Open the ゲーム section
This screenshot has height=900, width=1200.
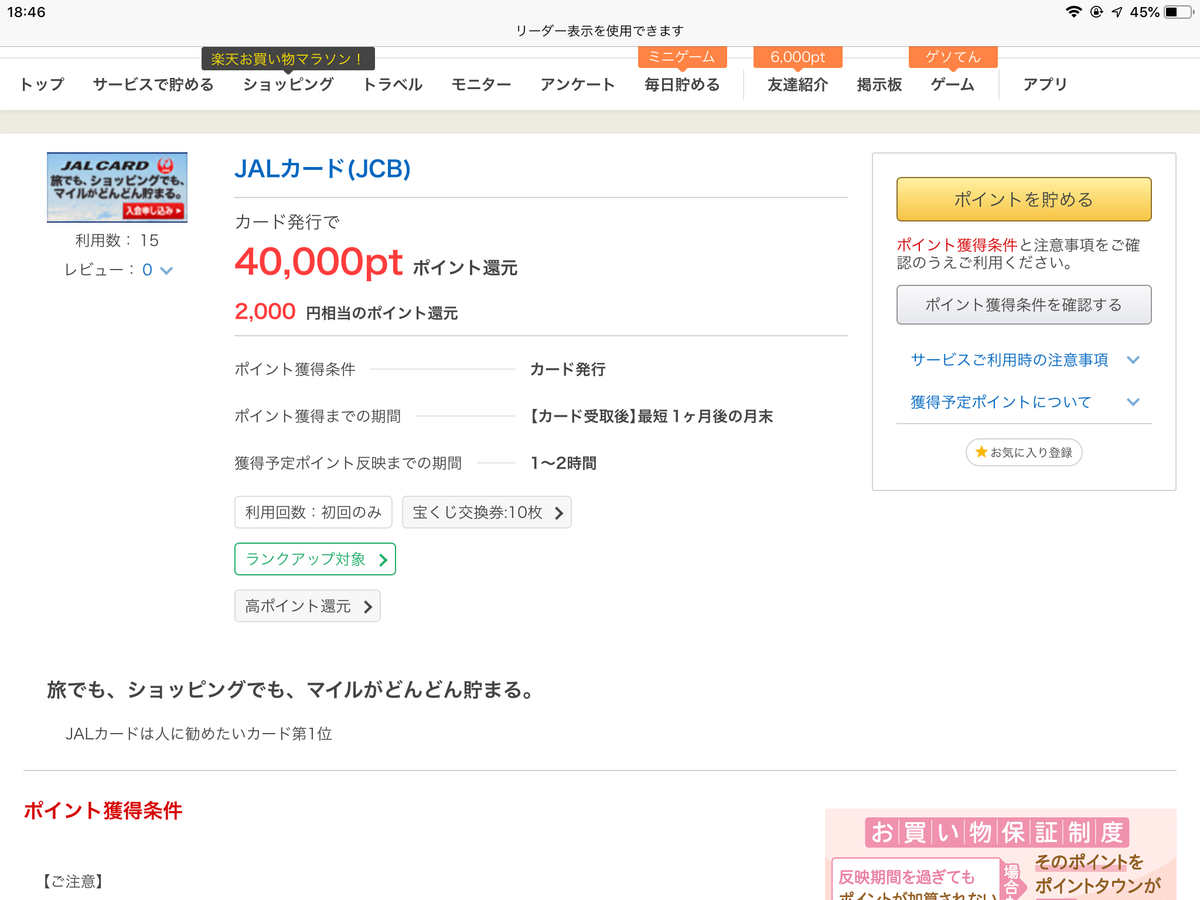(952, 85)
